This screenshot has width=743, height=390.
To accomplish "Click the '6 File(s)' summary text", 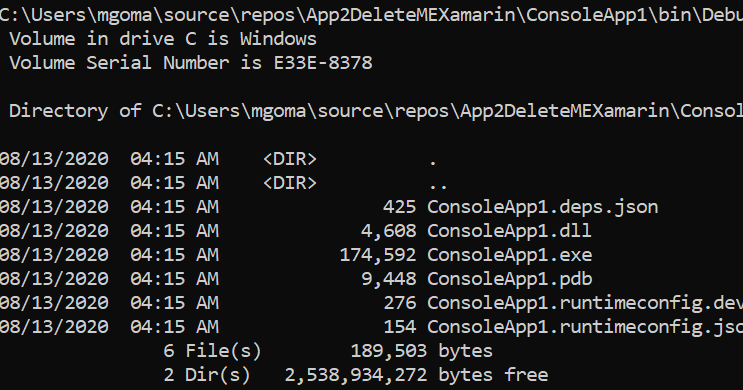I will 212,351.
